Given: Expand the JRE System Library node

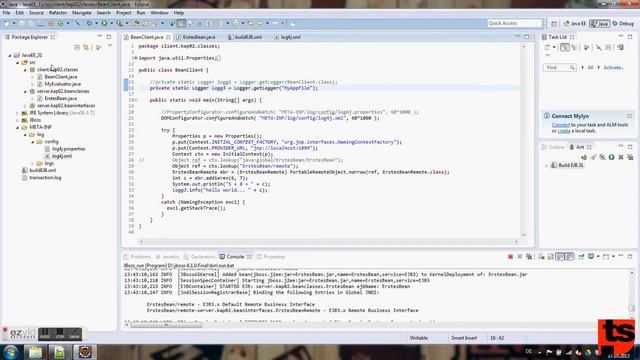Looking at the screenshot, I should 18,113.
